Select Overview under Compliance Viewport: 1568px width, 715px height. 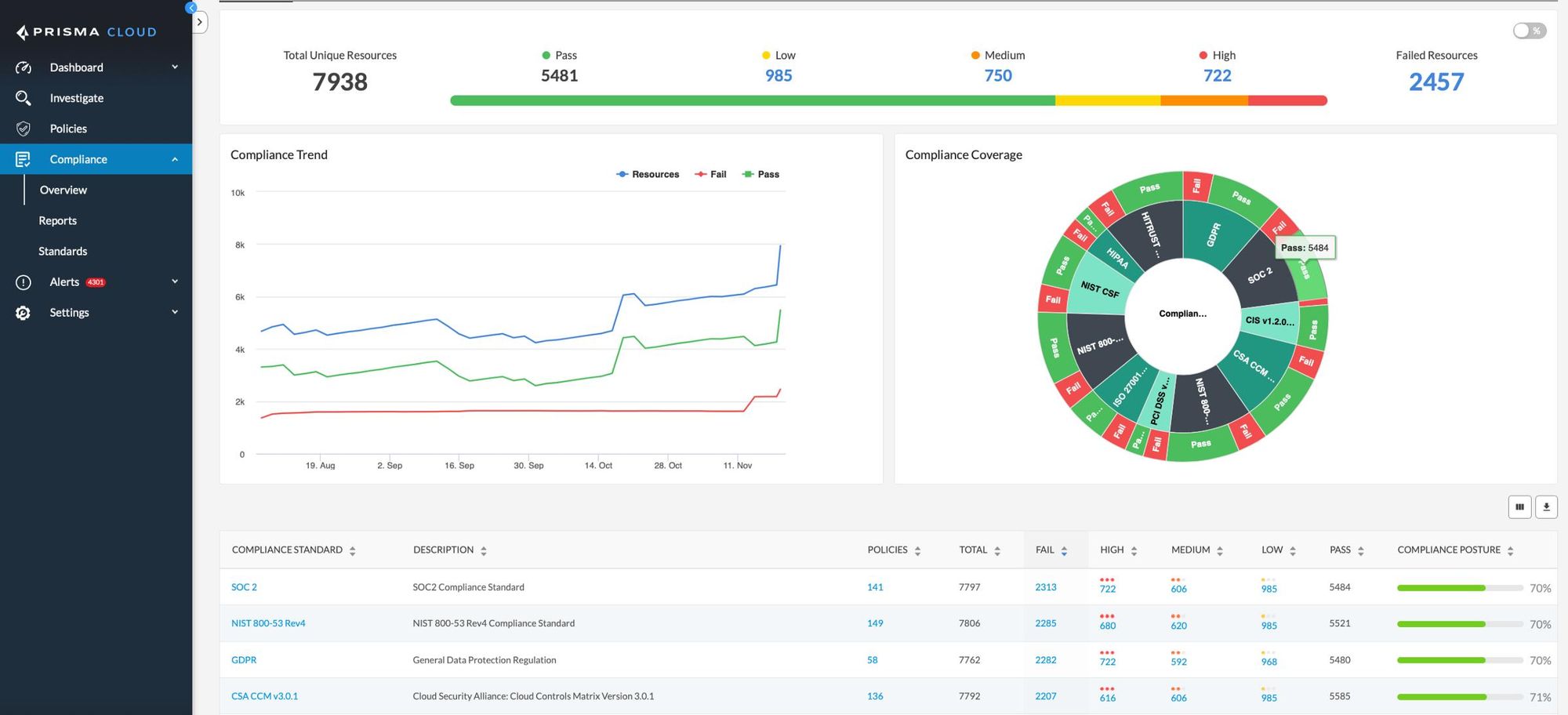(64, 190)
